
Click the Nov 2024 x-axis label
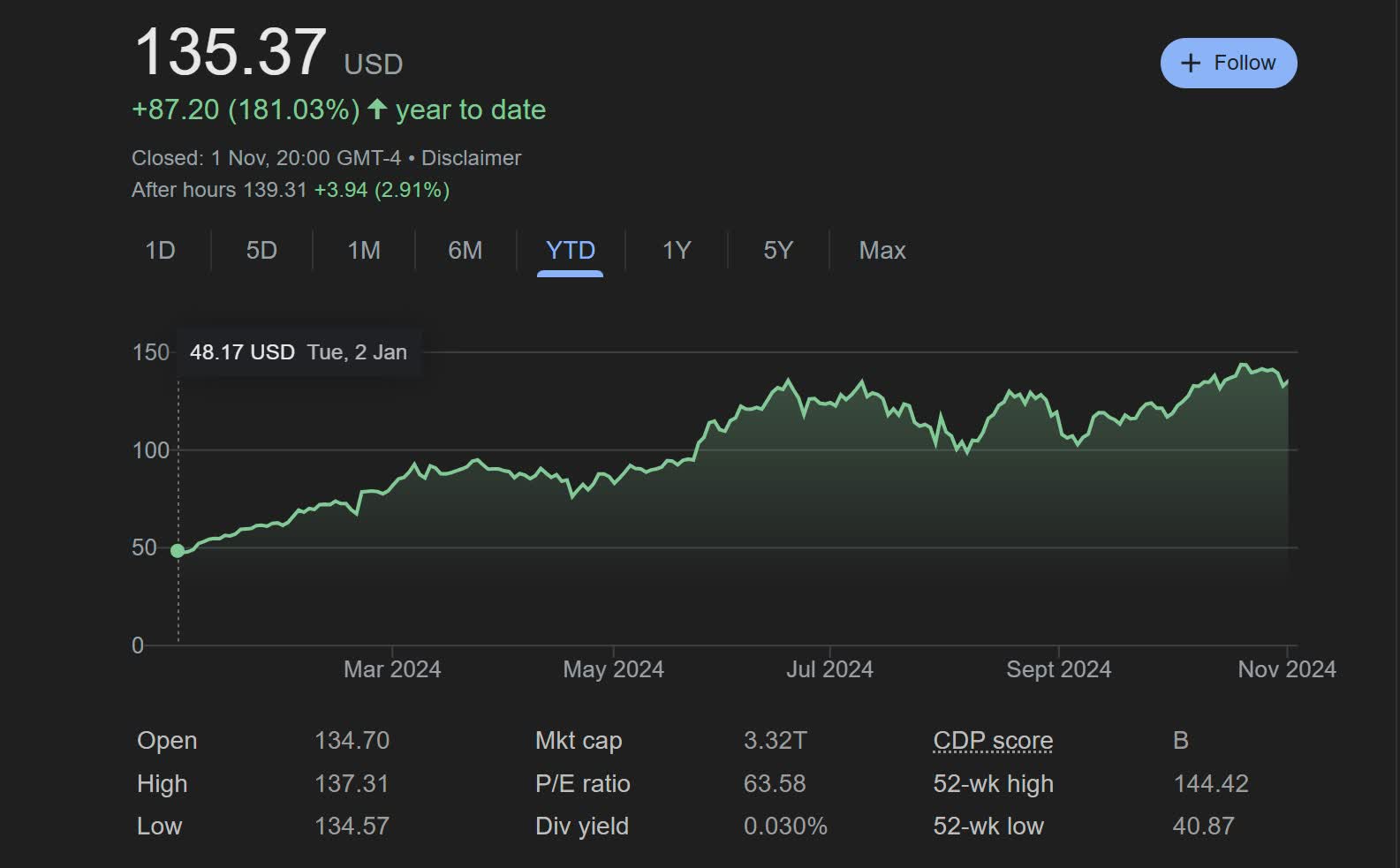tap(1286, 669)
